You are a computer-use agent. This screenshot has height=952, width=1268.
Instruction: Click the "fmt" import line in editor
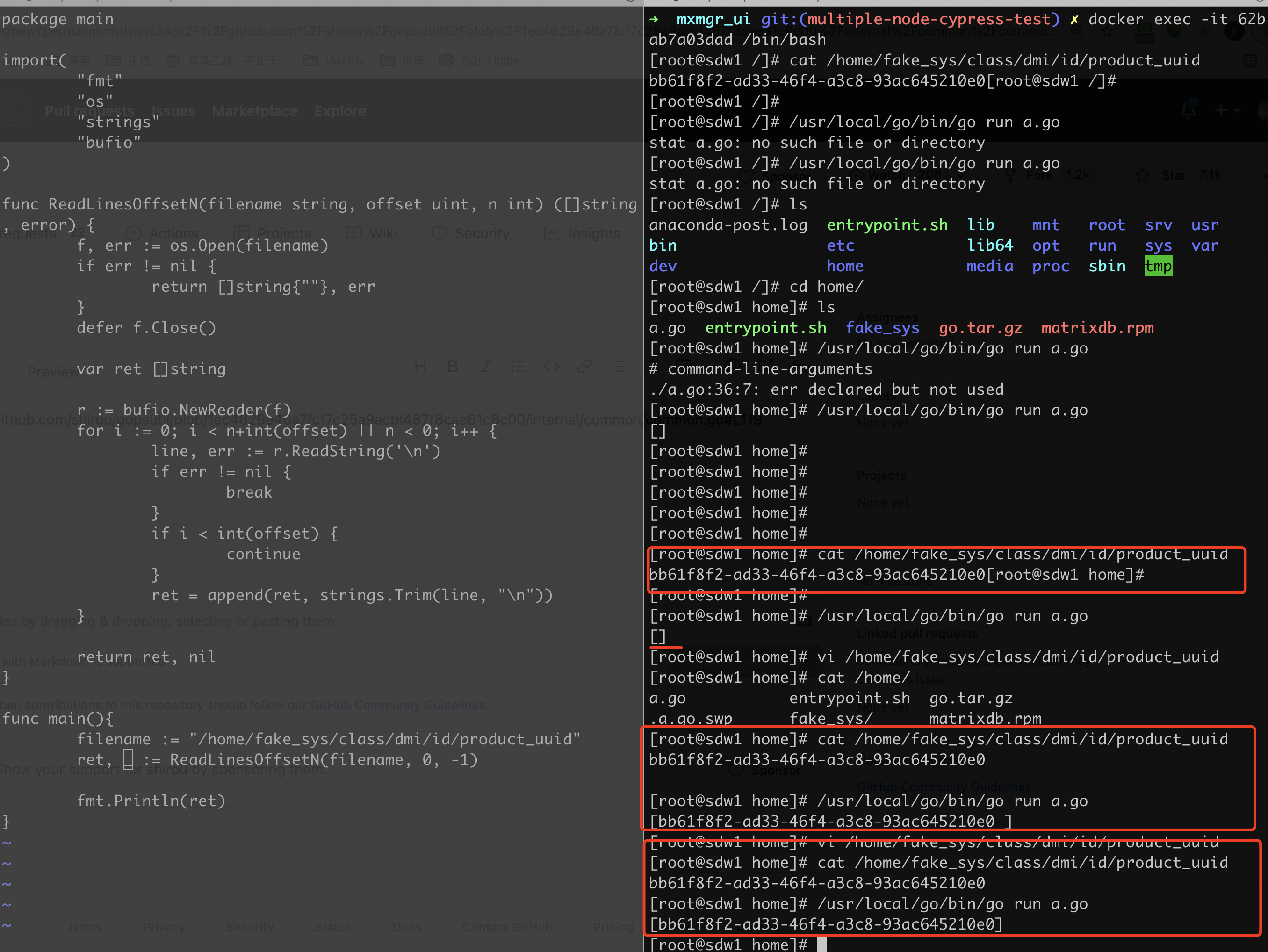100,81
